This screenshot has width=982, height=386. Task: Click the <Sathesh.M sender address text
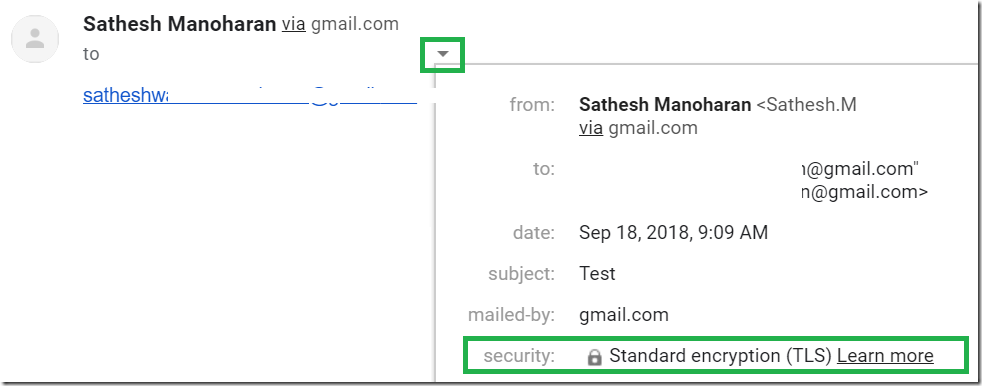pos(807,105)
